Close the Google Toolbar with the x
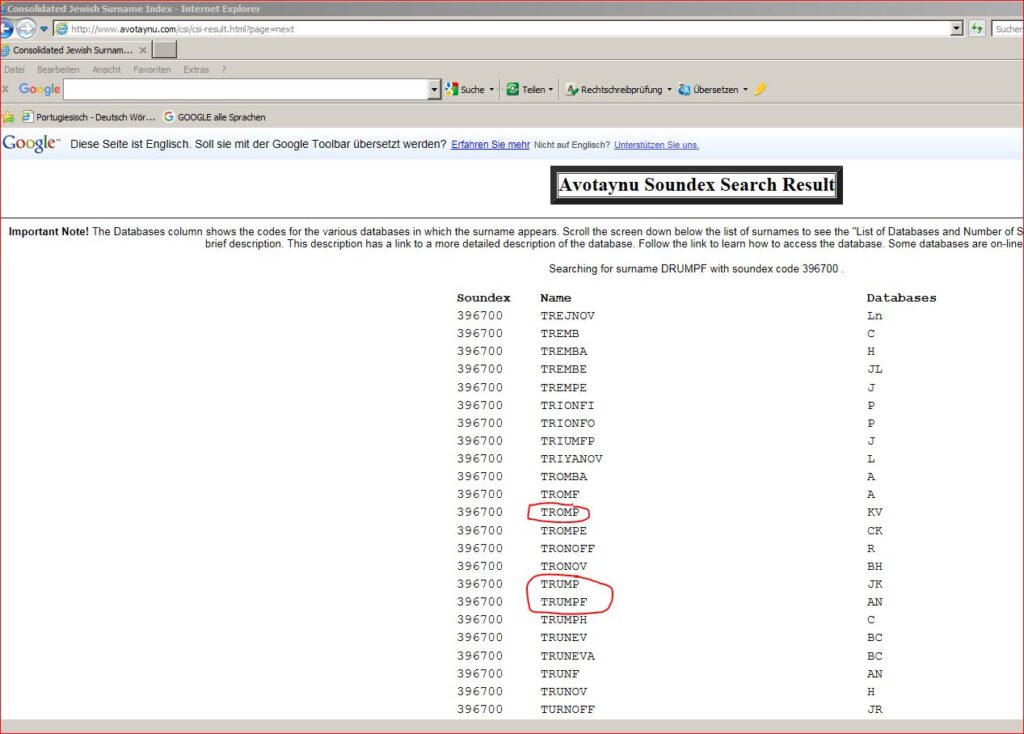 (x=6, y=90)
